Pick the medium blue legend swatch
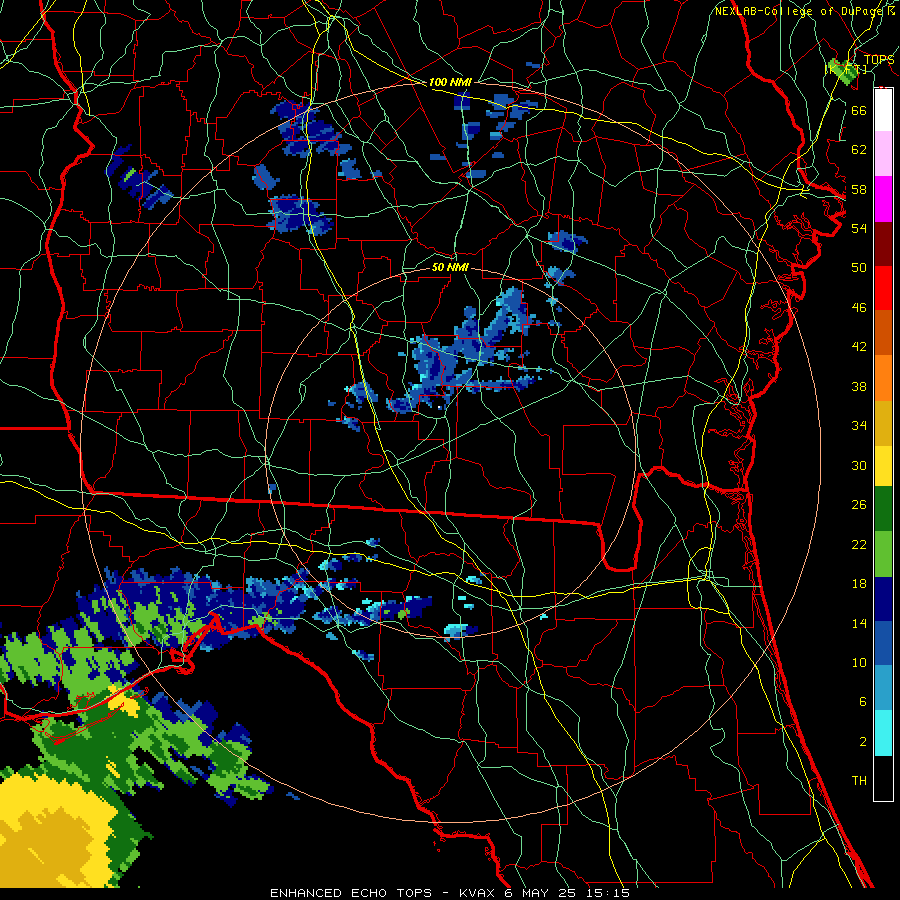 coord(883,643)
